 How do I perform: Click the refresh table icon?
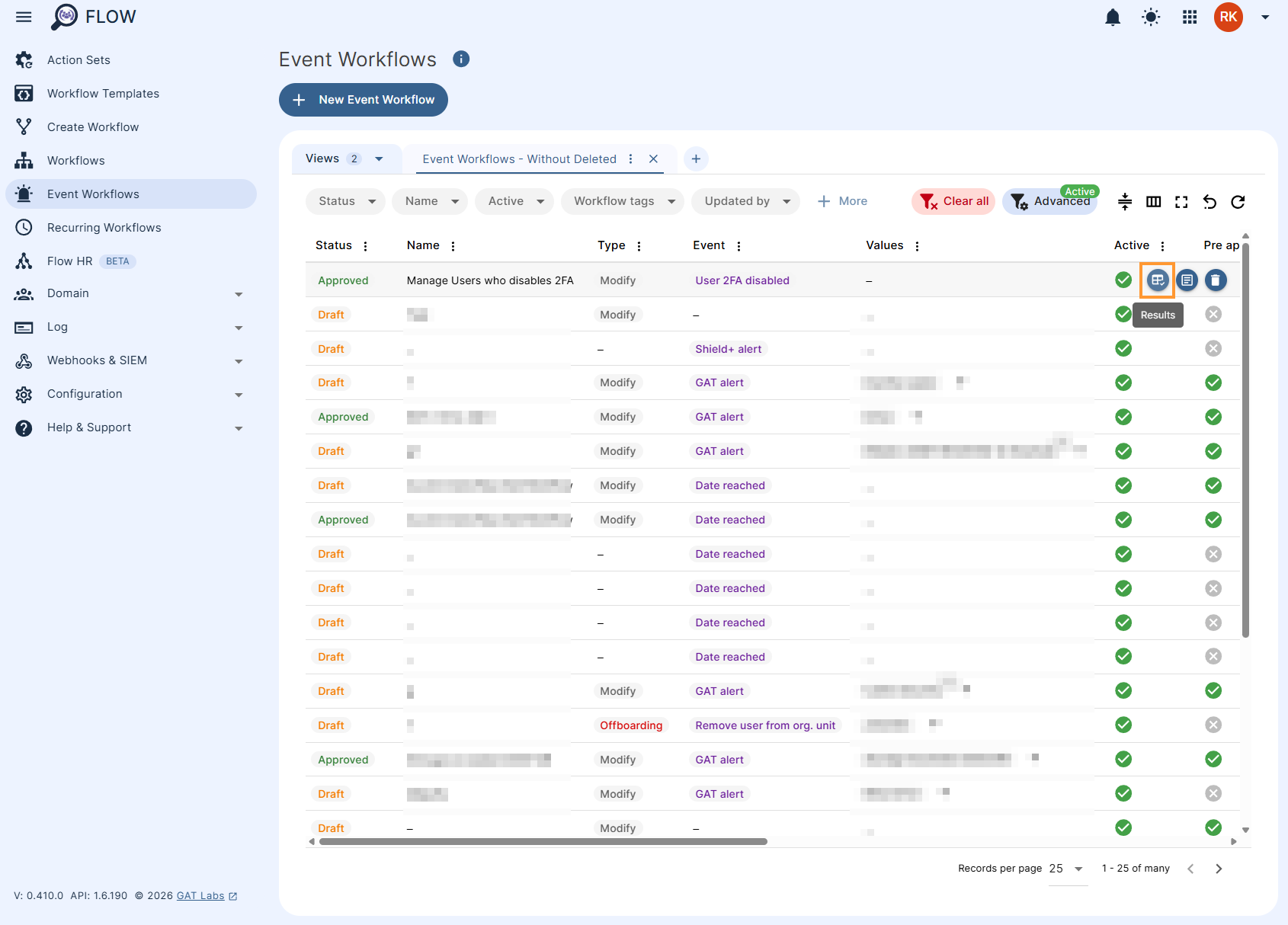pyautogui.click(x=1238, y=201)
